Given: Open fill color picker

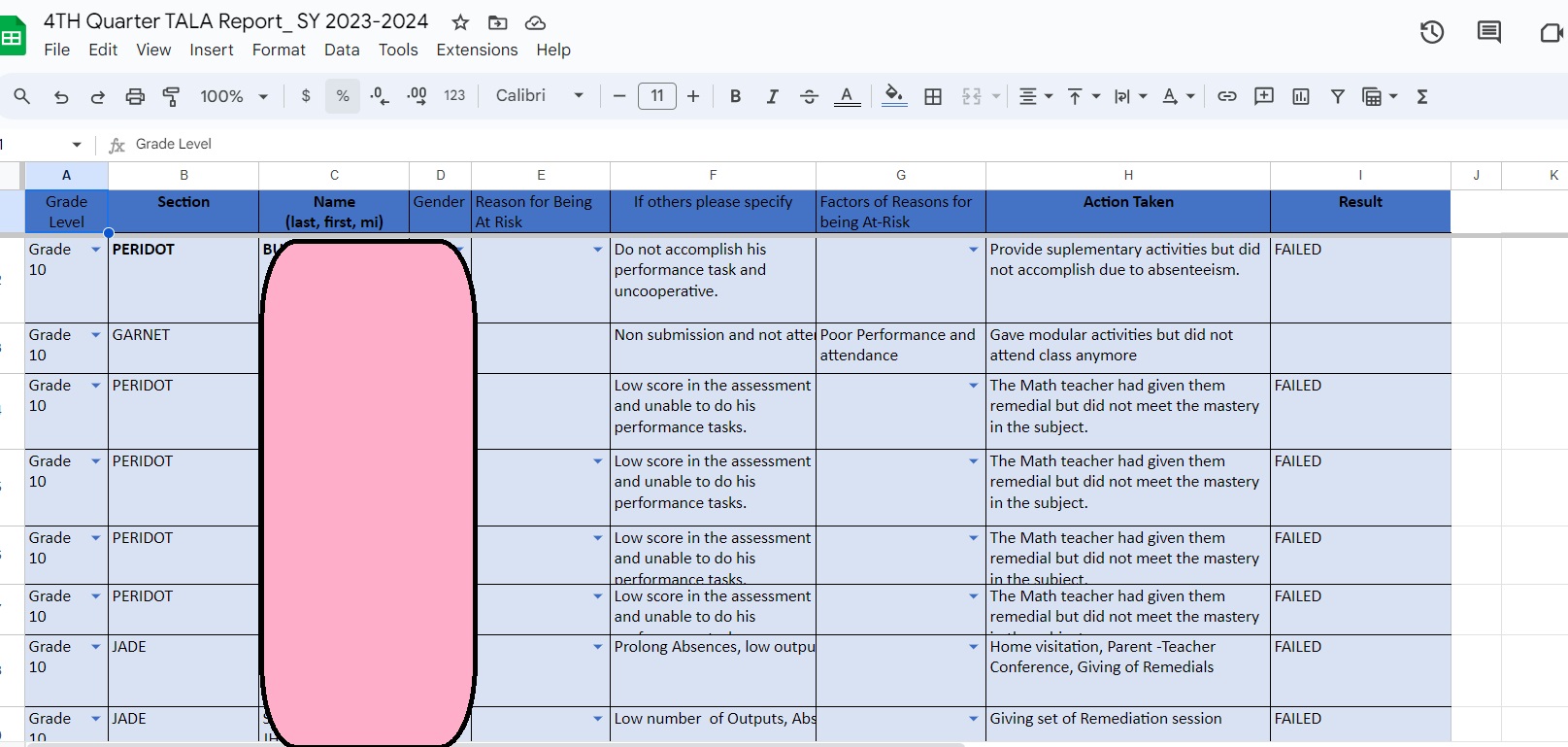Looking at the screenshot, I should 894,96.
